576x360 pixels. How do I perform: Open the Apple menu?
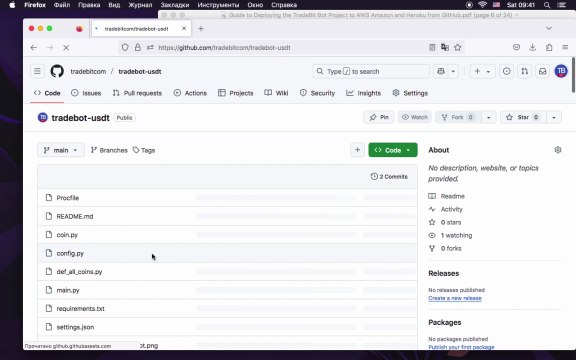[x=12, y=5]
